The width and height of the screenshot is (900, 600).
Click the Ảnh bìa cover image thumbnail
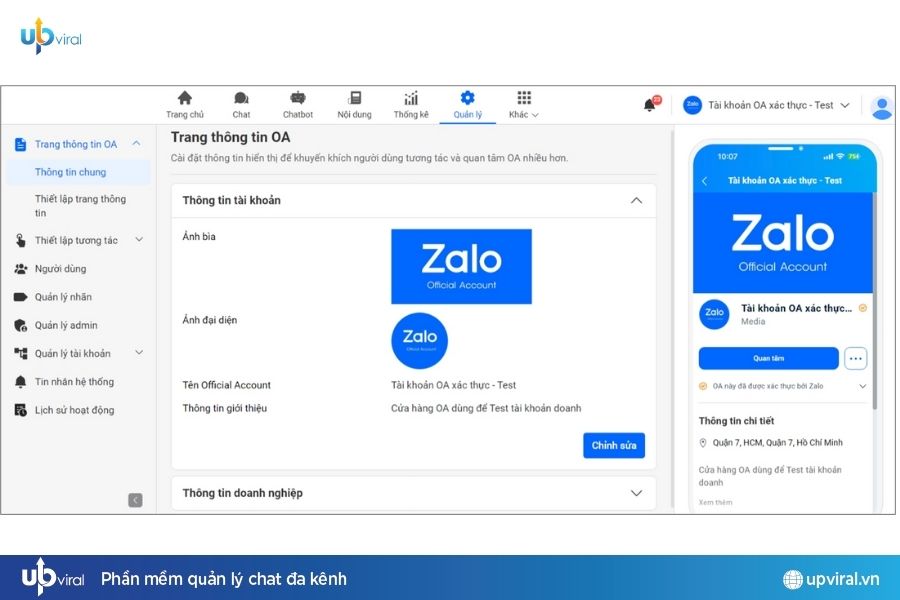coord(461,266)
